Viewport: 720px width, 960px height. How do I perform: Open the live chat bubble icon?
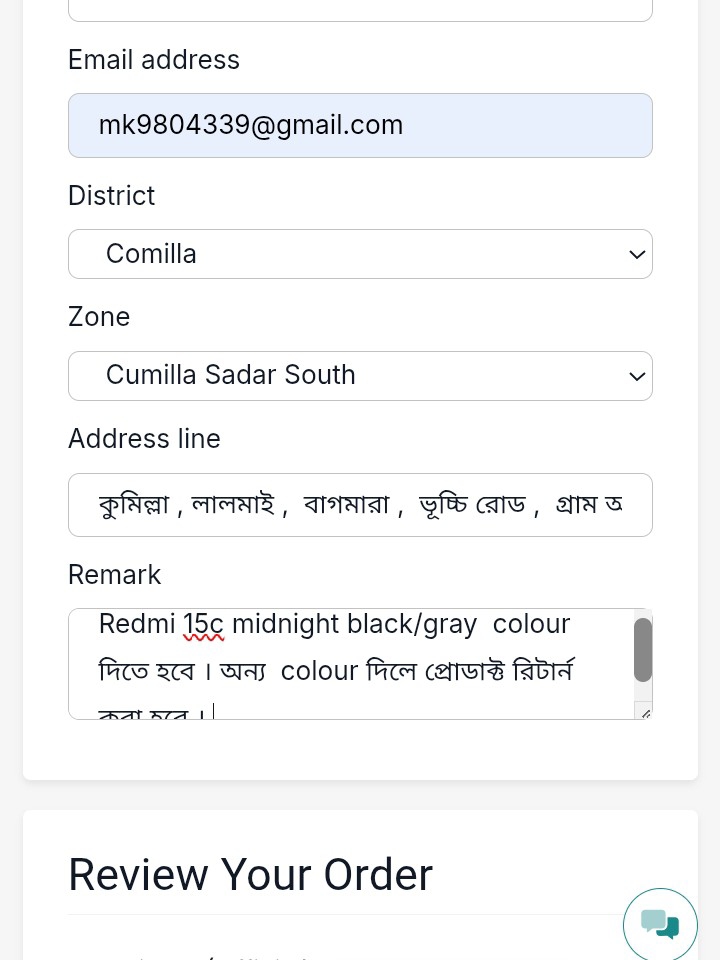(x=660, y=925)
